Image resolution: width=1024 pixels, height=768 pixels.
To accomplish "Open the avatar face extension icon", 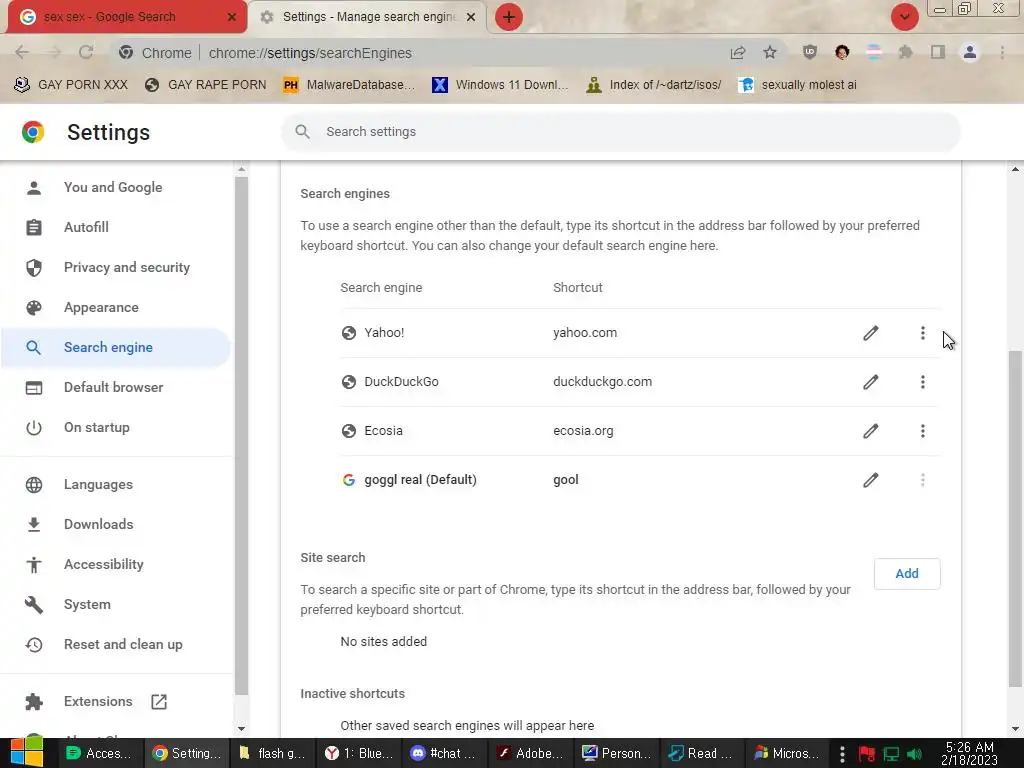I will coord(842,52).
